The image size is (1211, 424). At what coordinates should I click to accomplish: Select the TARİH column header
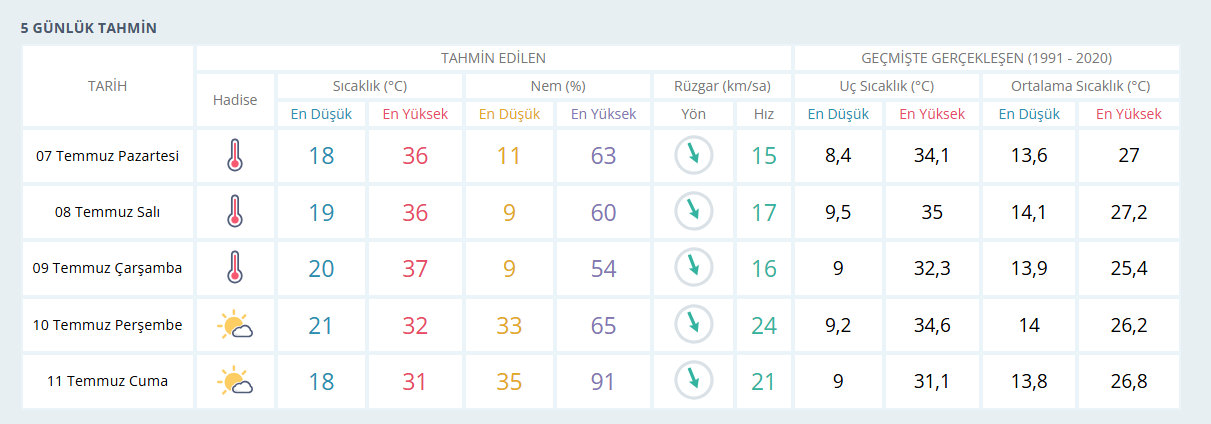pos(108,86)
